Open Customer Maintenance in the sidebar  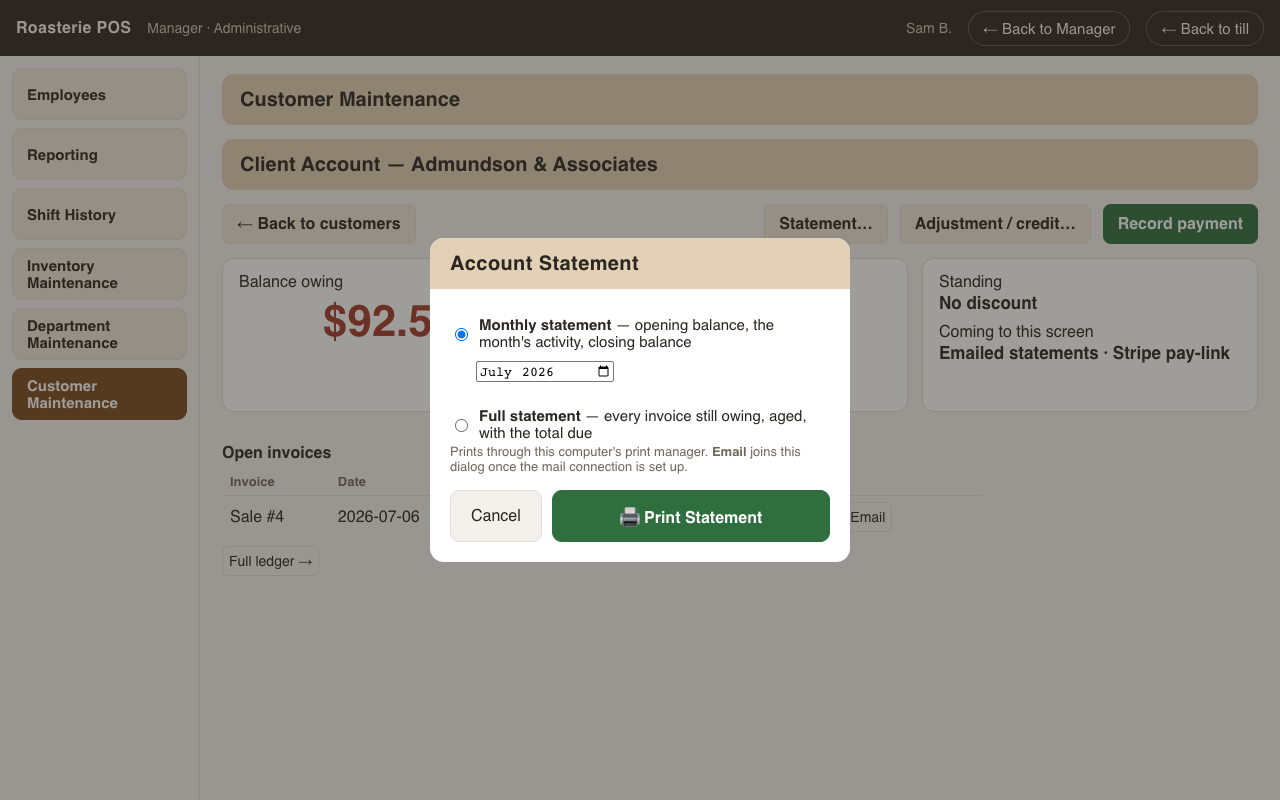[x=99, y=394]
